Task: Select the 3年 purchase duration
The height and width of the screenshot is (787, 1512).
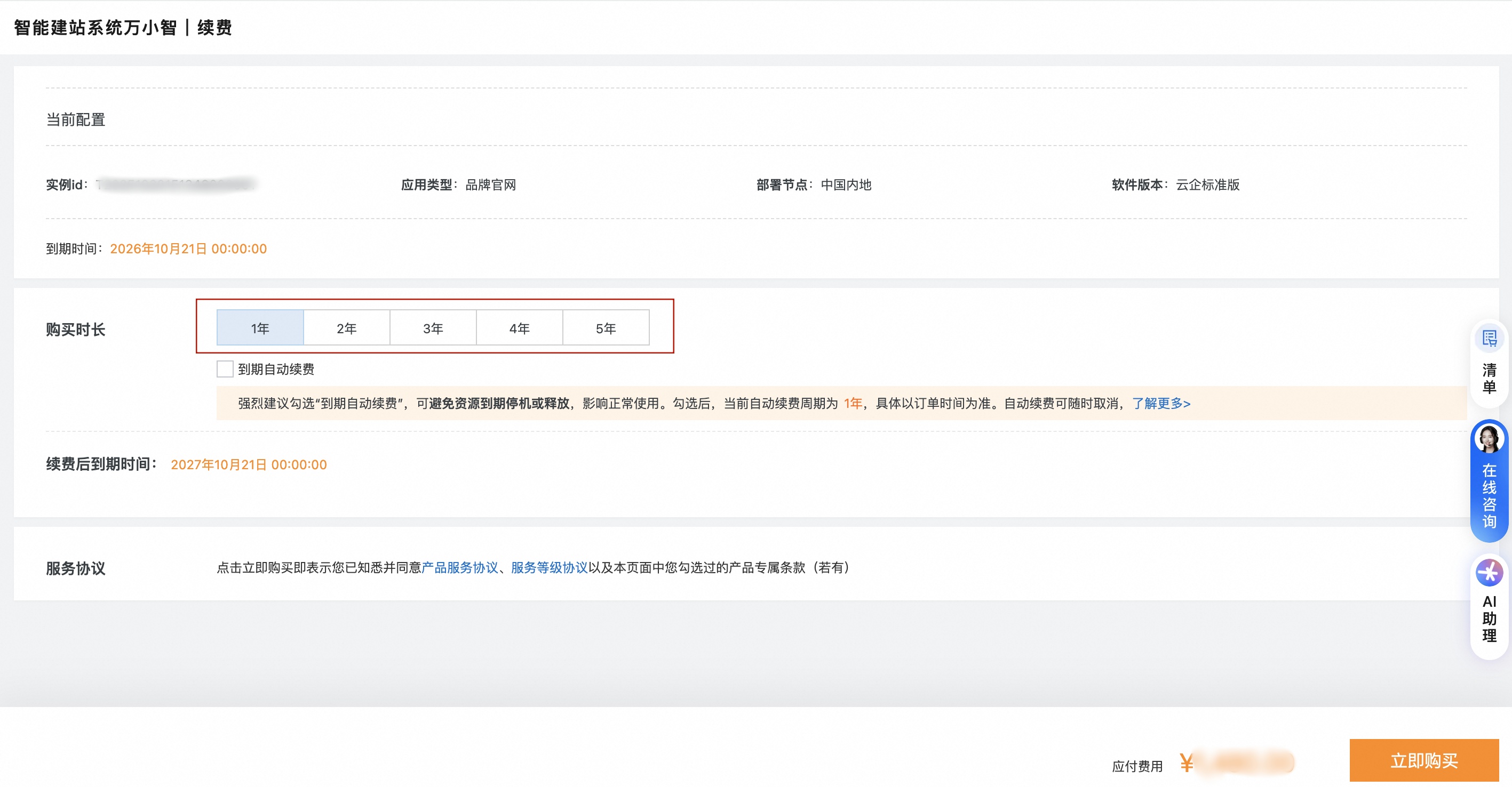Action: [433, 328]
